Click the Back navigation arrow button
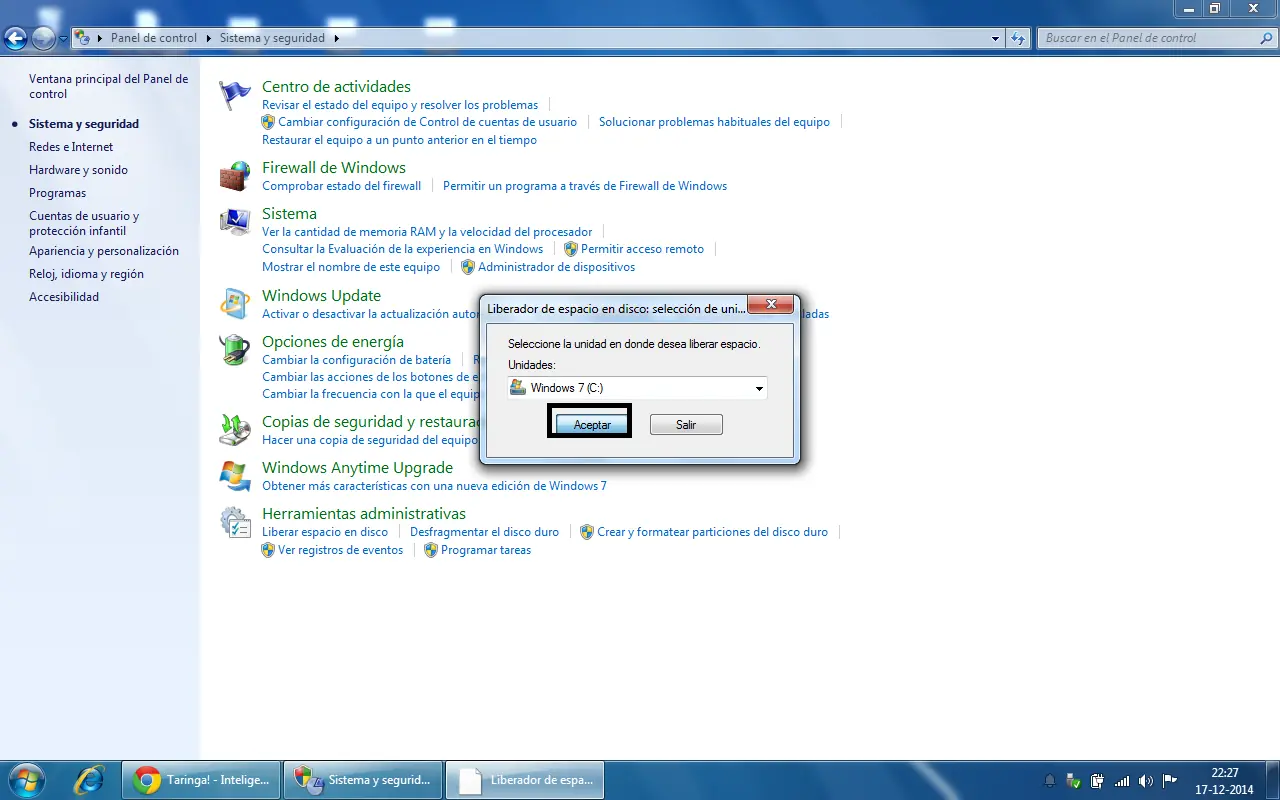The height and width of the screenshot is (800, 1280). tap(15, 38)
